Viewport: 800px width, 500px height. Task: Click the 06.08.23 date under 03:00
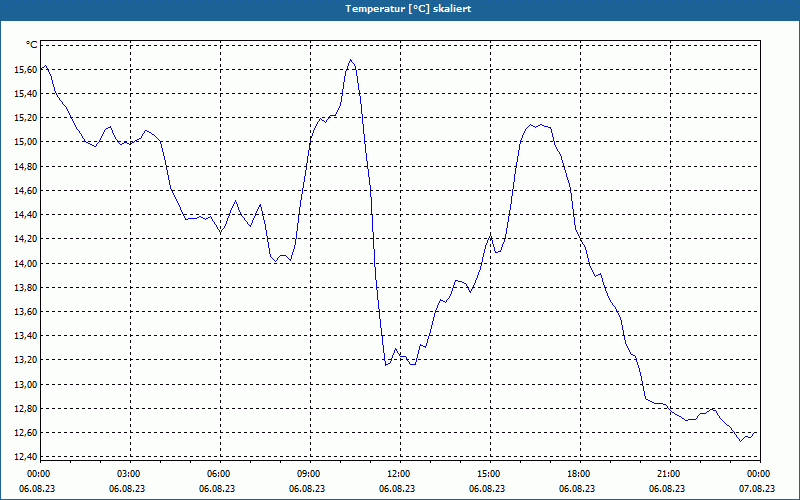pyautogui.click(x=127, y=489)
